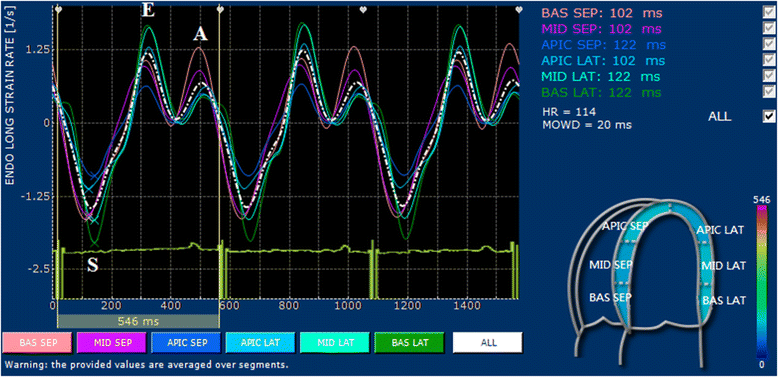Select the blue APIC SEP button
Screen dimensions: 778x377
[x=186, y=342]
